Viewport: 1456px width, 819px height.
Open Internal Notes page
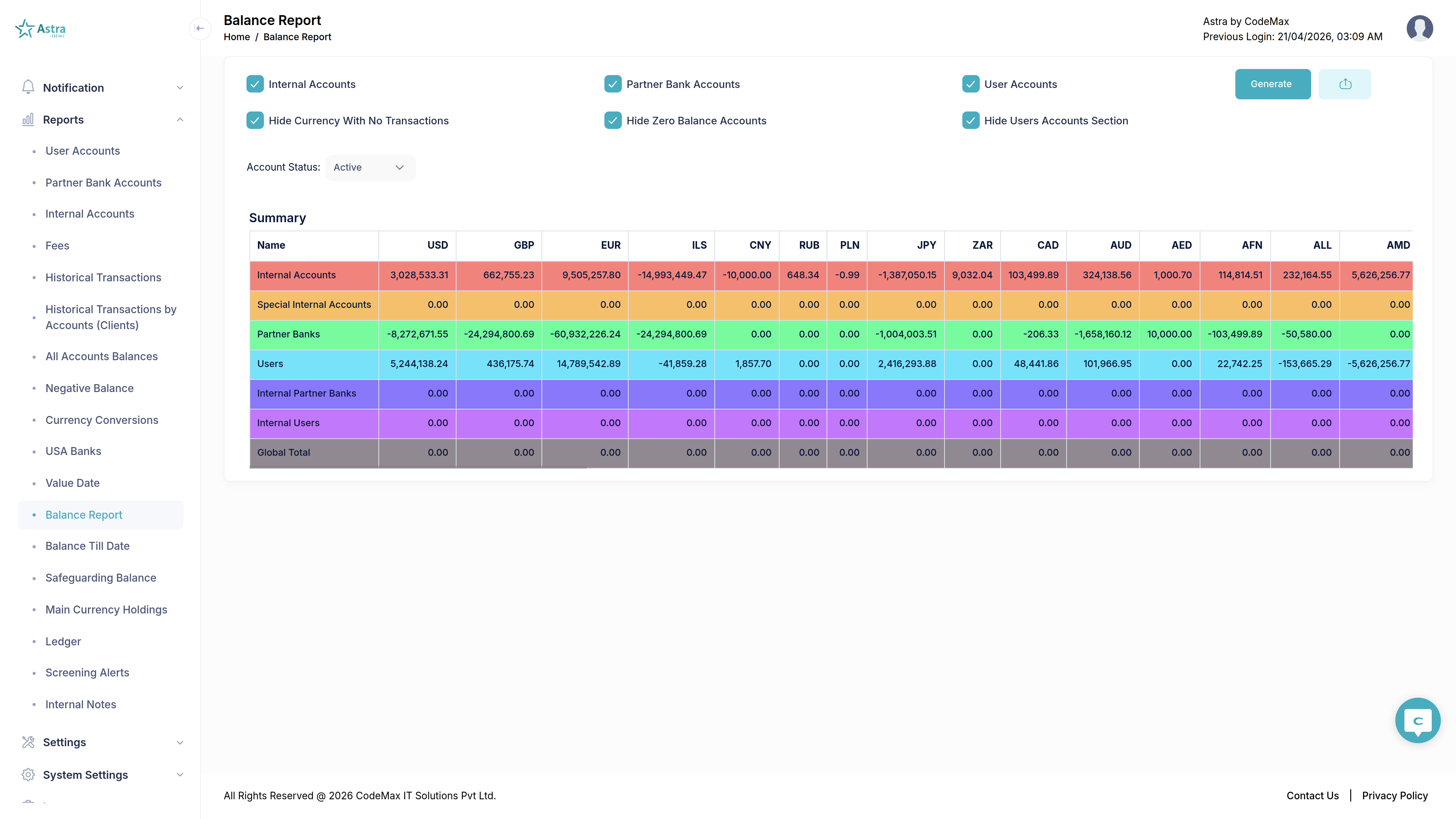(81, 705)
